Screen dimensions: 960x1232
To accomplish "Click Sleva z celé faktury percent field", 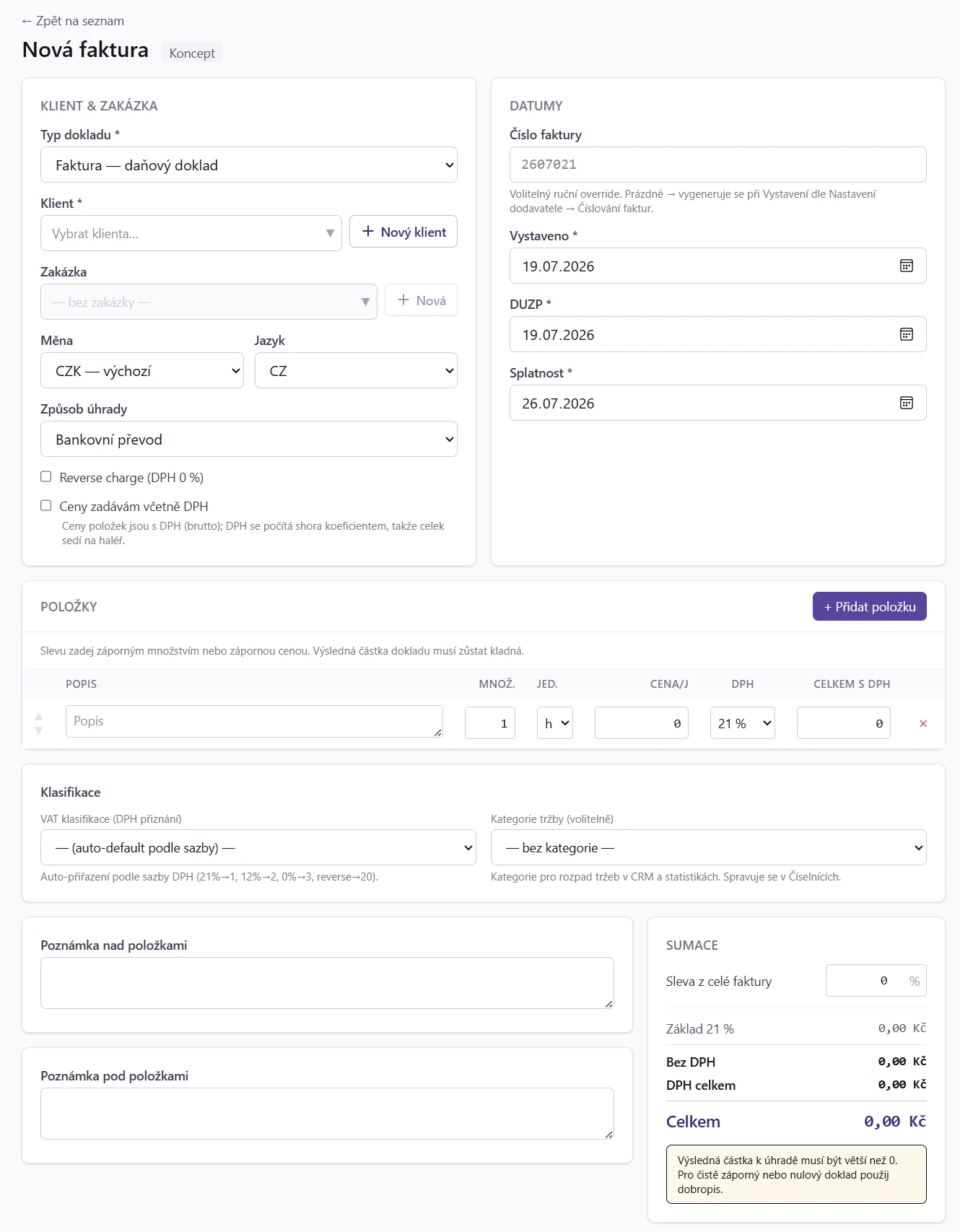I will point(876,981).
